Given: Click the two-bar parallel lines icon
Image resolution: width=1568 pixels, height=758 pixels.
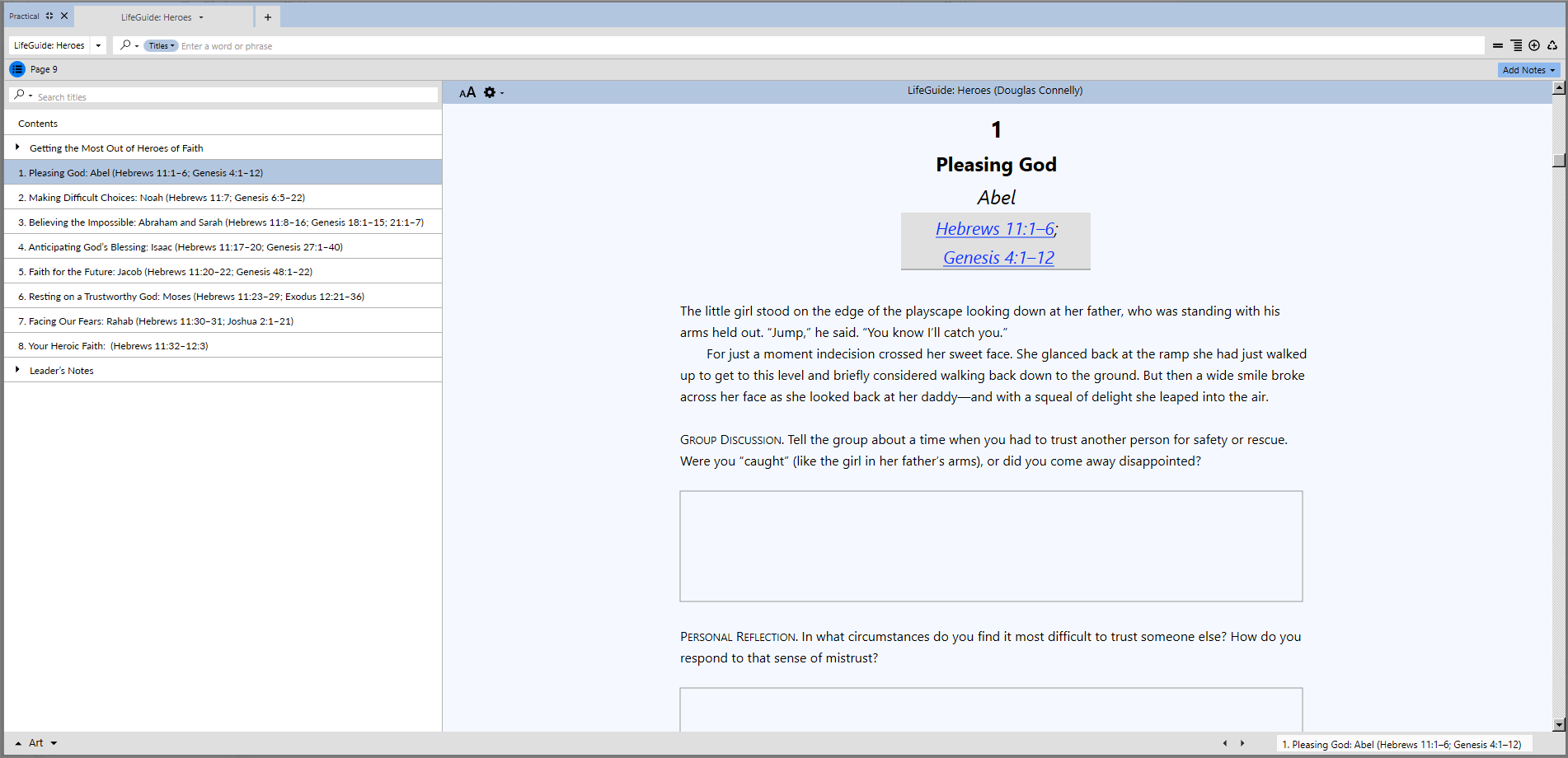Looking at the screenshot, I should 1498,45.
